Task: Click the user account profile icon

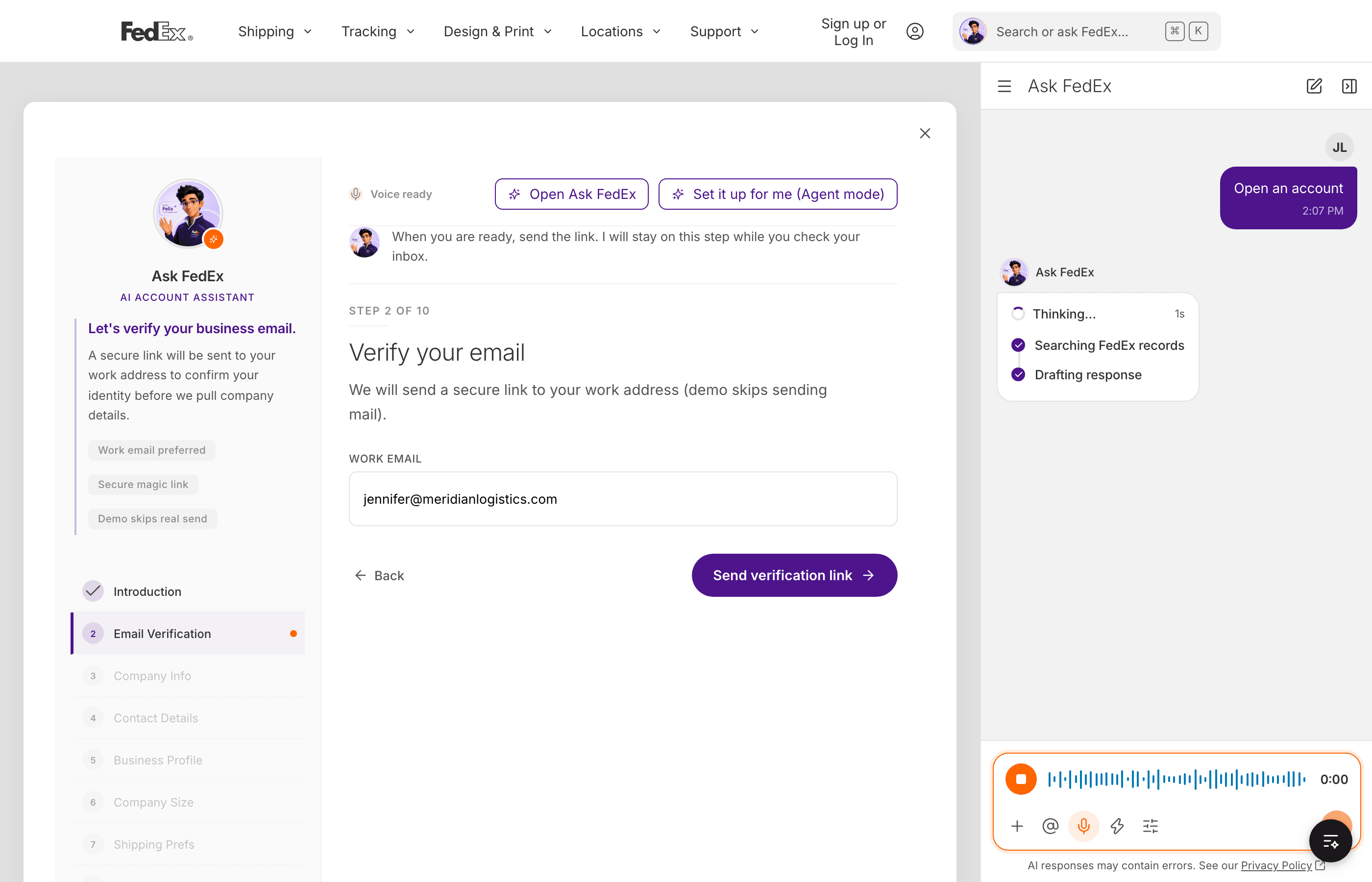Action: 915,31
